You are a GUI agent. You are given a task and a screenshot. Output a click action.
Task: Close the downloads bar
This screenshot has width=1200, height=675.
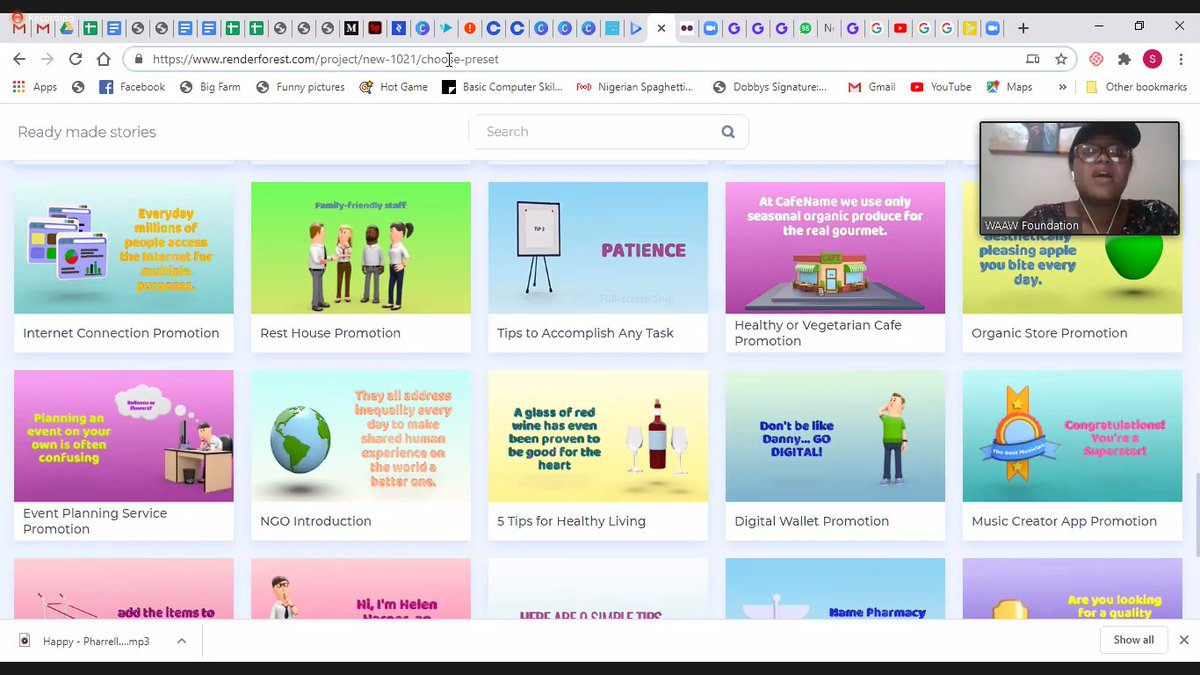click(1184, 640)
